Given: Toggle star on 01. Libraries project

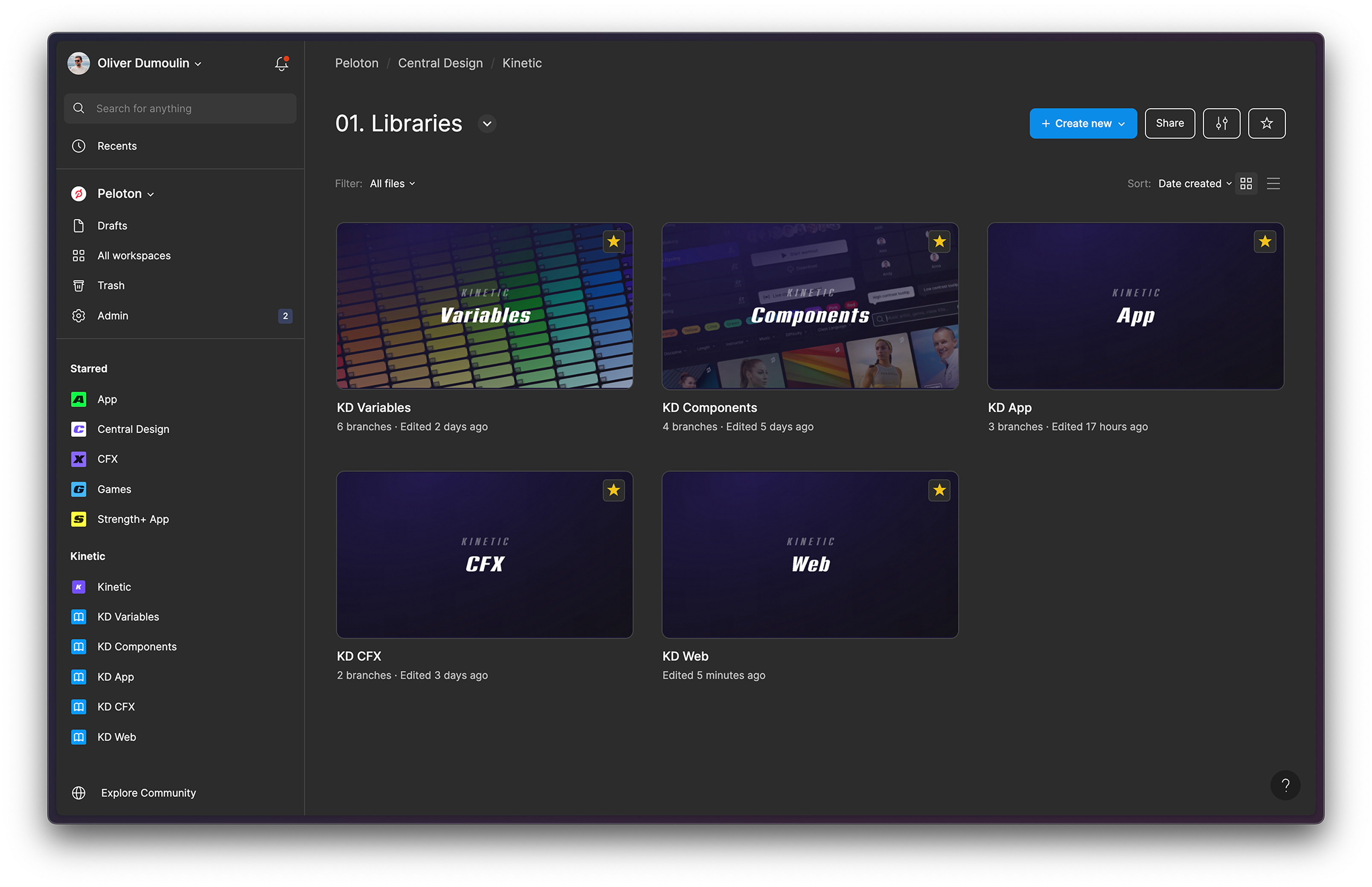Looking at the screenshot, I should click(1266, 123).
